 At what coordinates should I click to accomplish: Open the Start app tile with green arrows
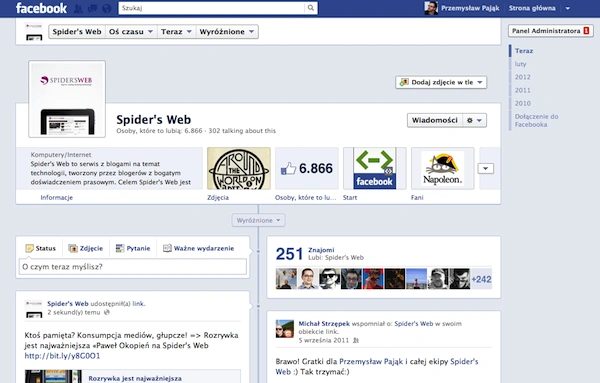(x=374, y=168)
